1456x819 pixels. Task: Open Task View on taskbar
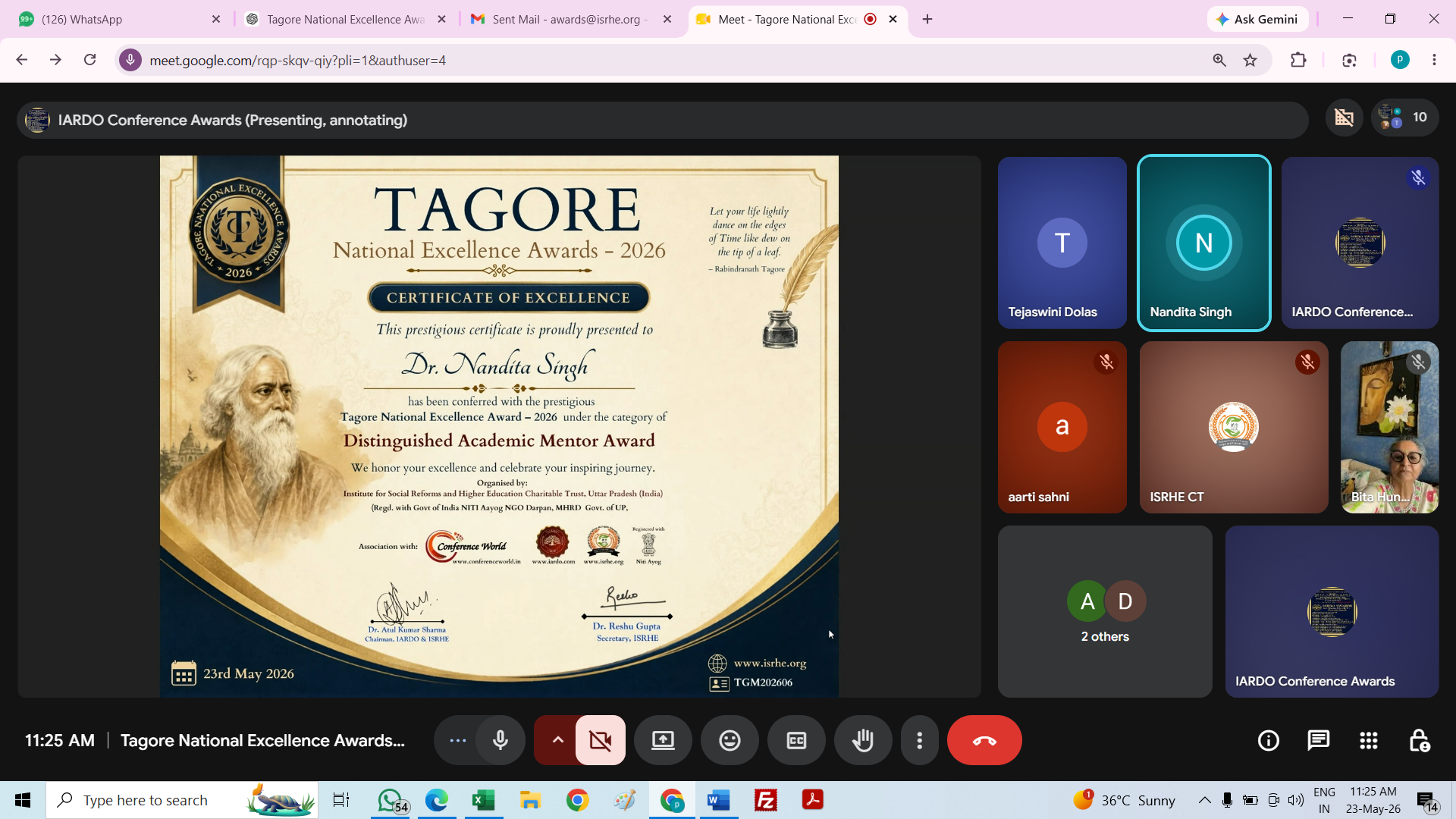click(x=341, y=800)
